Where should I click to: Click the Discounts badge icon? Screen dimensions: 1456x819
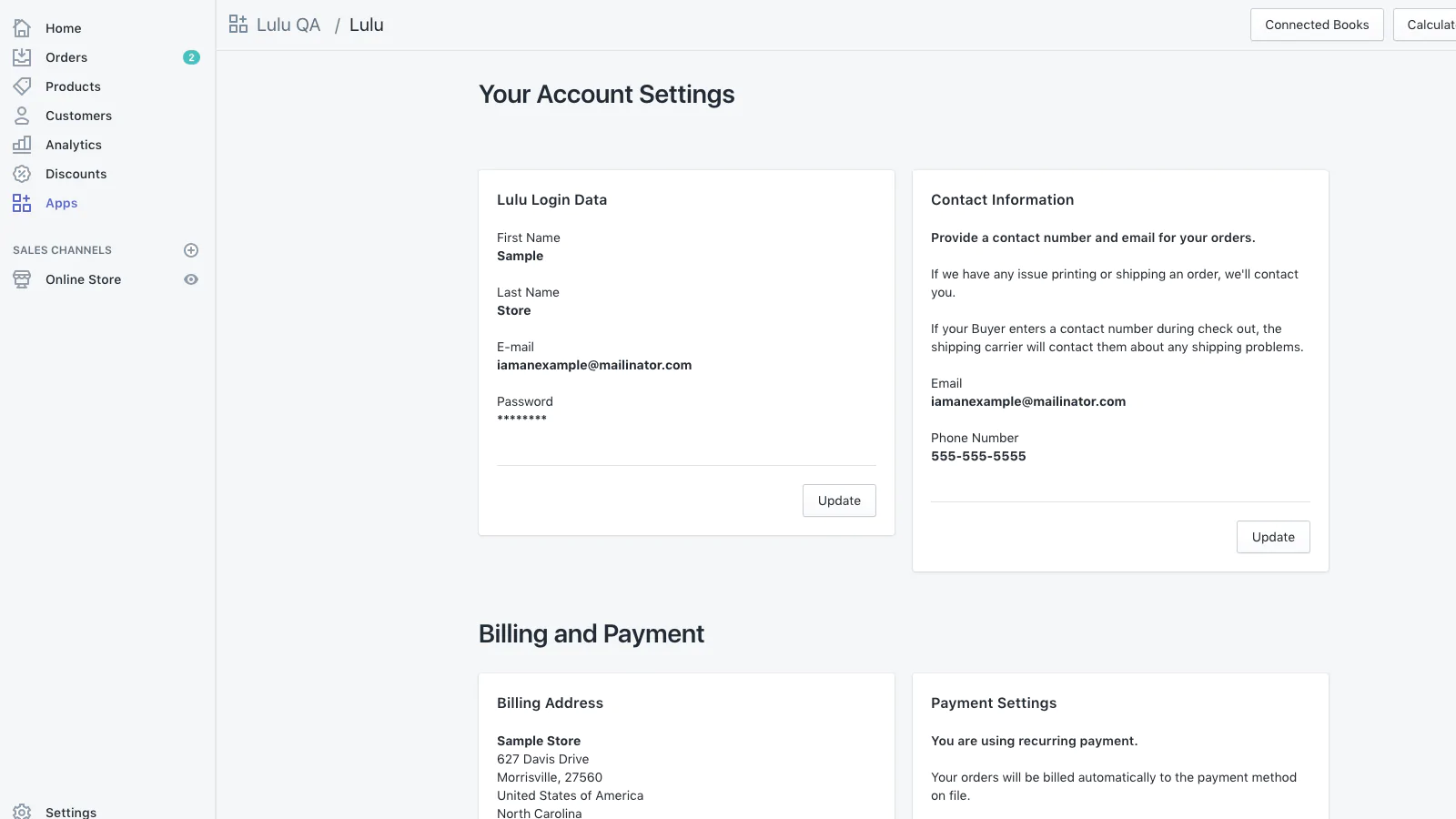pyautogui.click(x=22, y=174)
